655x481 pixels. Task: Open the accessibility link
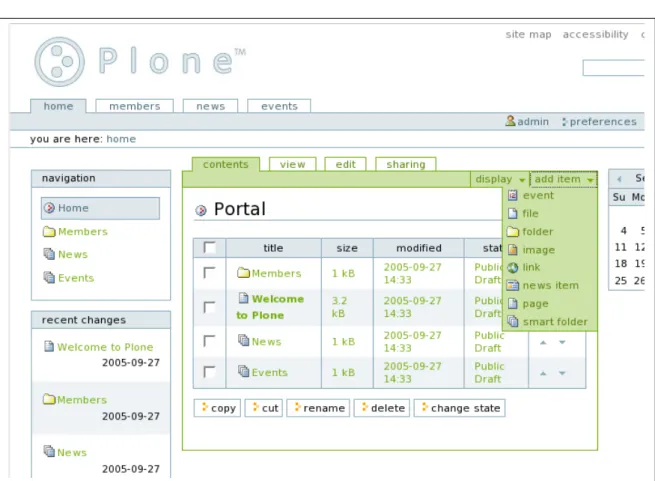coord(595,34)
